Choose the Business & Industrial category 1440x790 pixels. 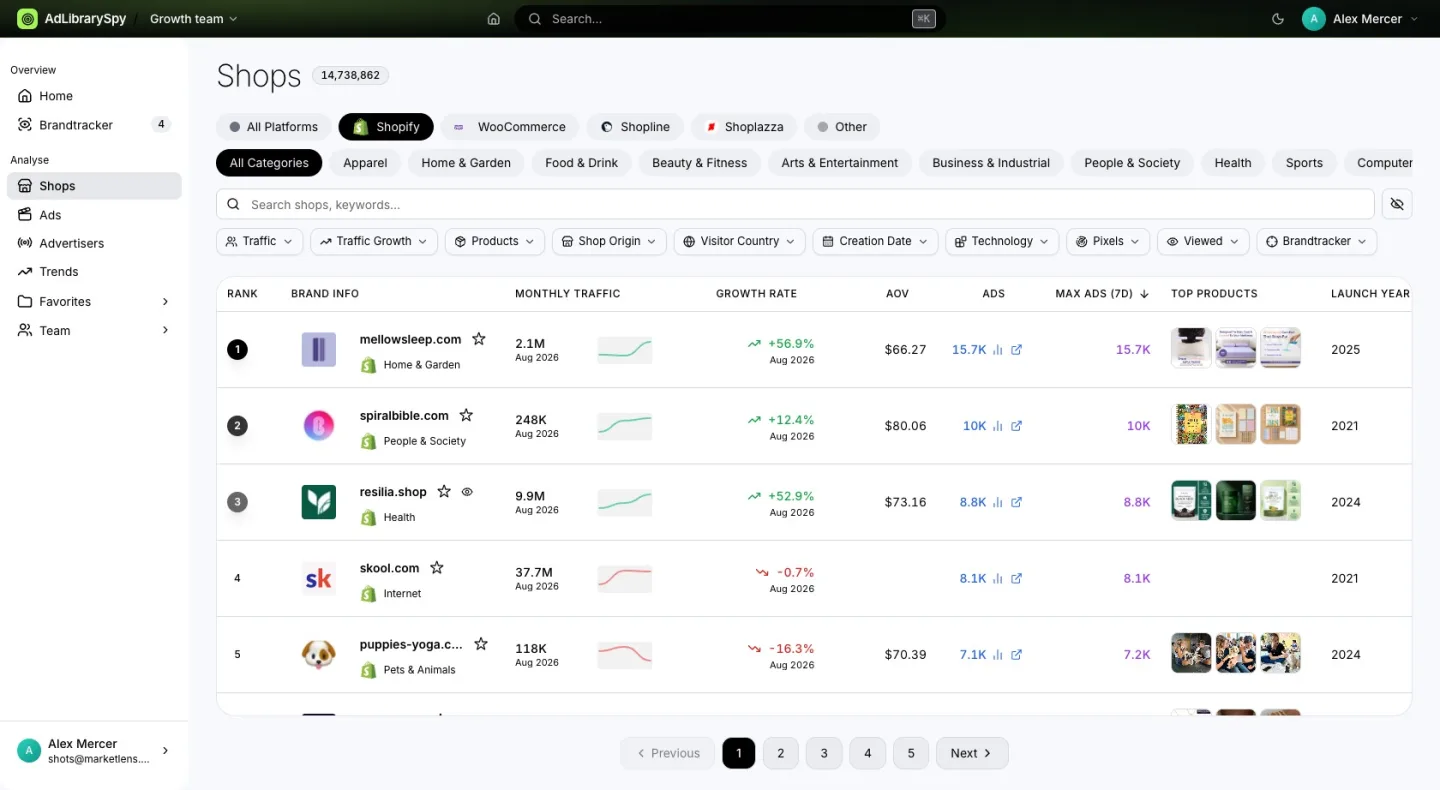991,163
